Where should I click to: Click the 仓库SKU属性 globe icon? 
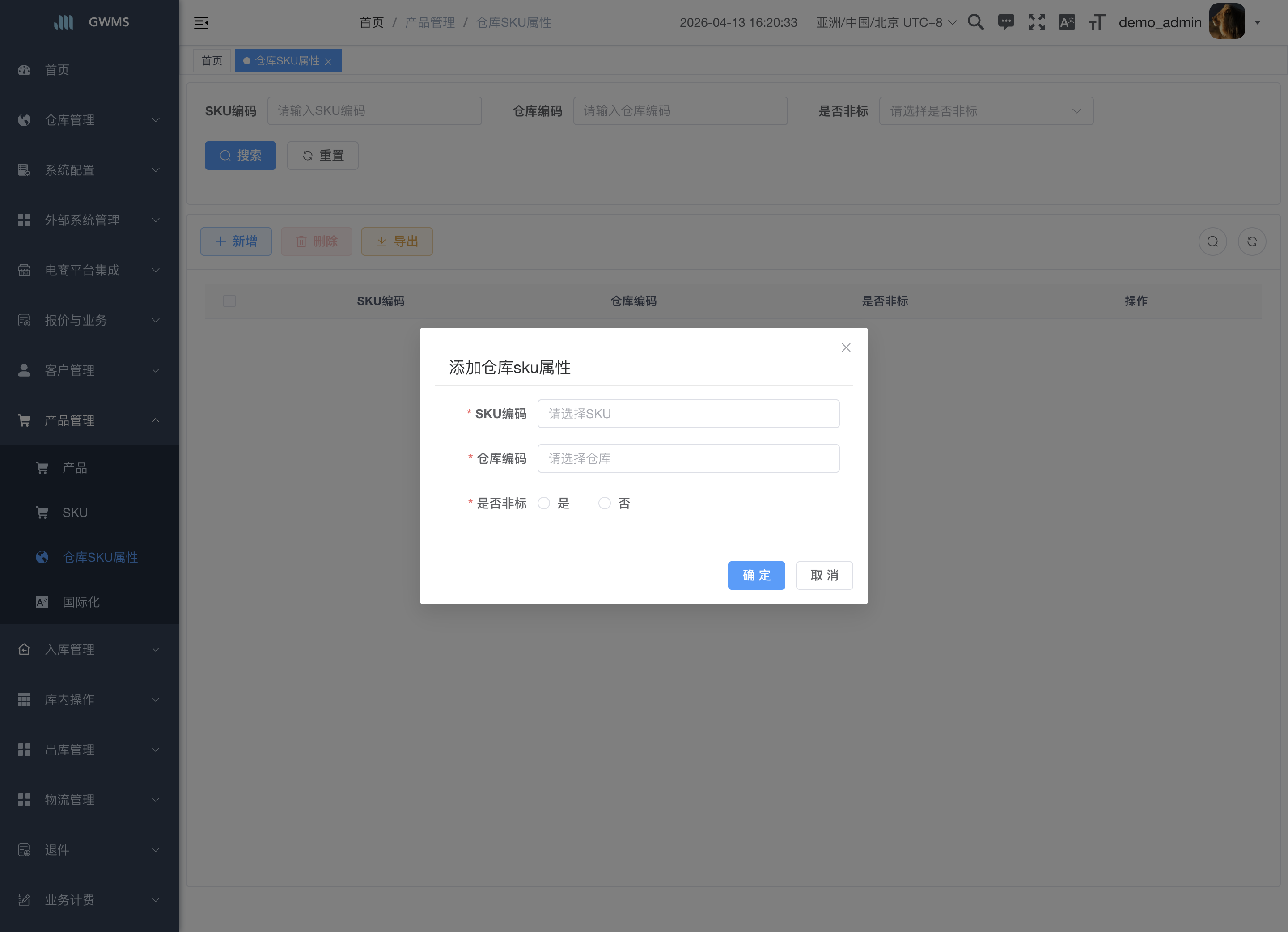(x=42, y=557)
